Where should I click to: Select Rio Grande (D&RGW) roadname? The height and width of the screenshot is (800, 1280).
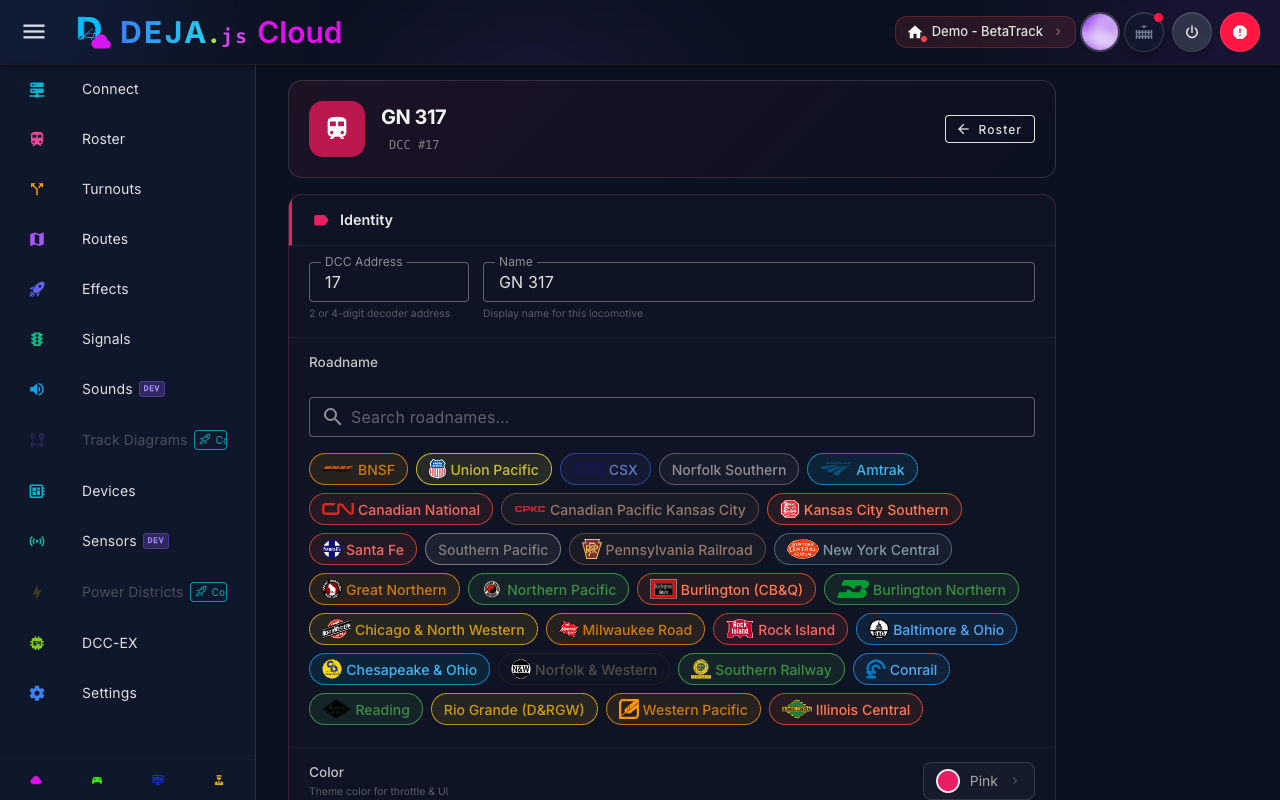514,710
